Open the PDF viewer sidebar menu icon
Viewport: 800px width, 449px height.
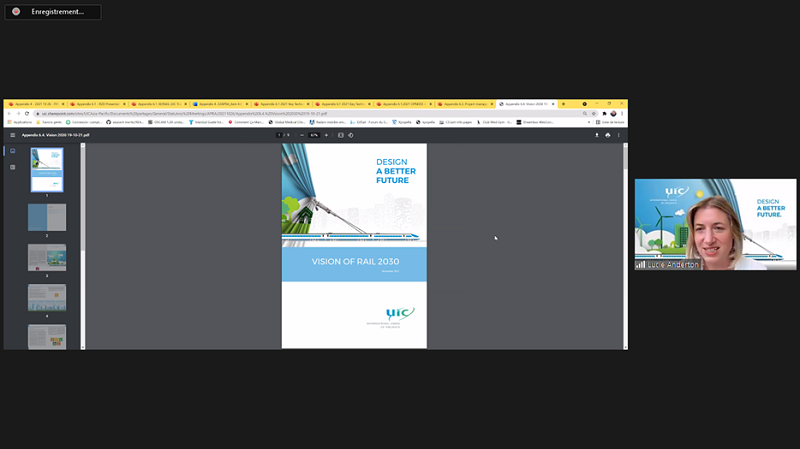13,135
